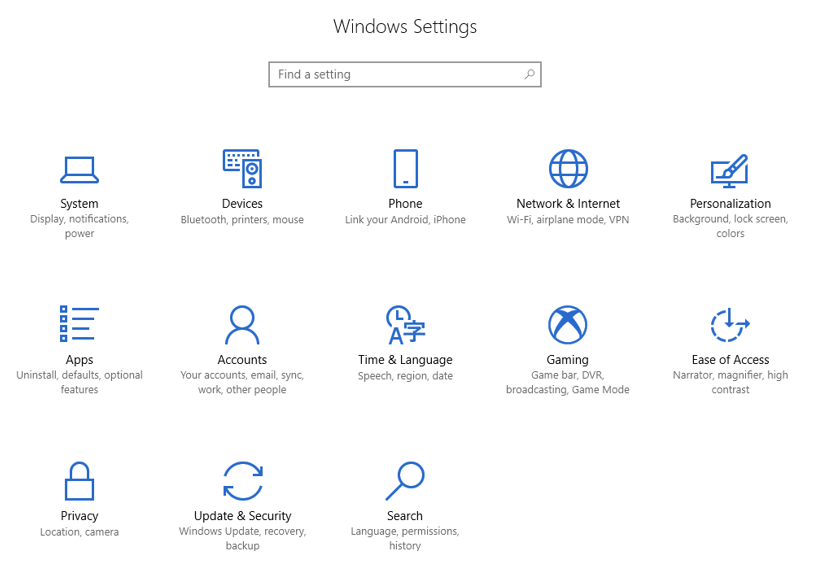Click the Gaming Xbox logo icon
The height and width of the screenshot is (566, 824).
click(x=568, y=324)
